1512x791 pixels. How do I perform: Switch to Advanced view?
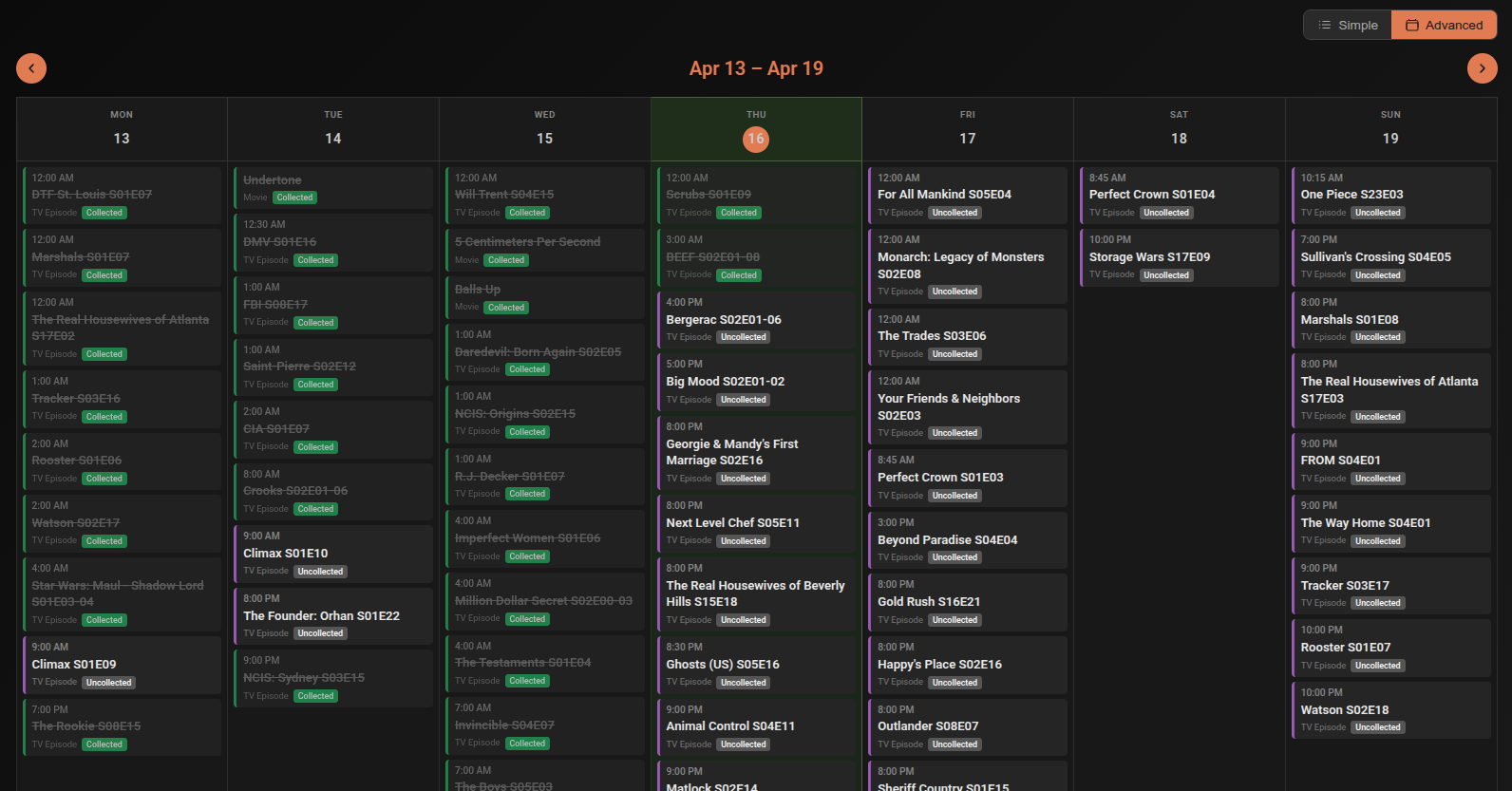point(1444,26)
